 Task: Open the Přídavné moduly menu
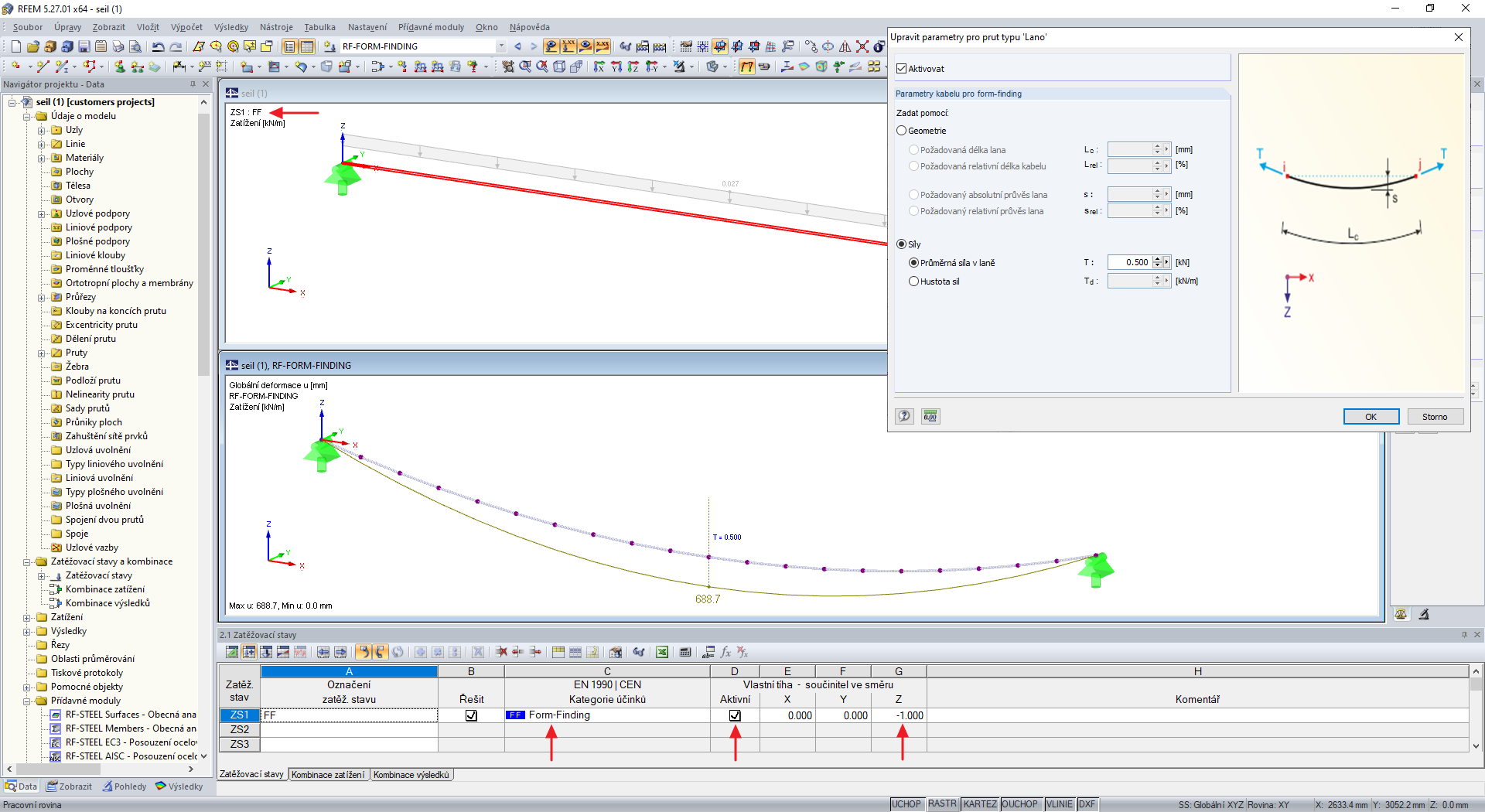click(431, 27)
